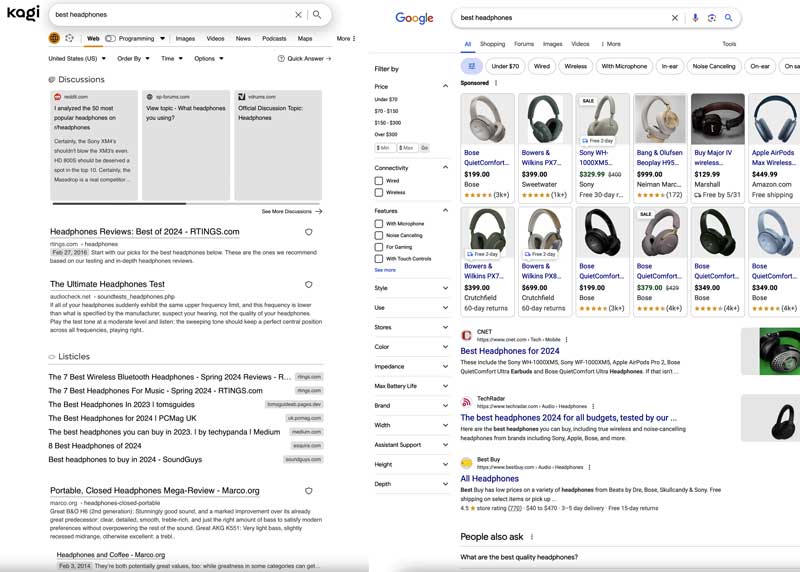Click the Google filter sliders chip icon
The image size is (800, 572).
471,66
